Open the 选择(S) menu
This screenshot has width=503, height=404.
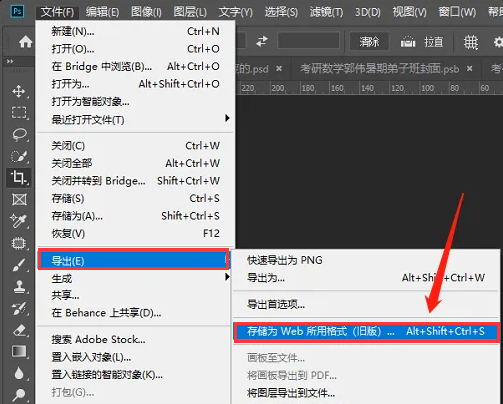(x=281, y=12)
